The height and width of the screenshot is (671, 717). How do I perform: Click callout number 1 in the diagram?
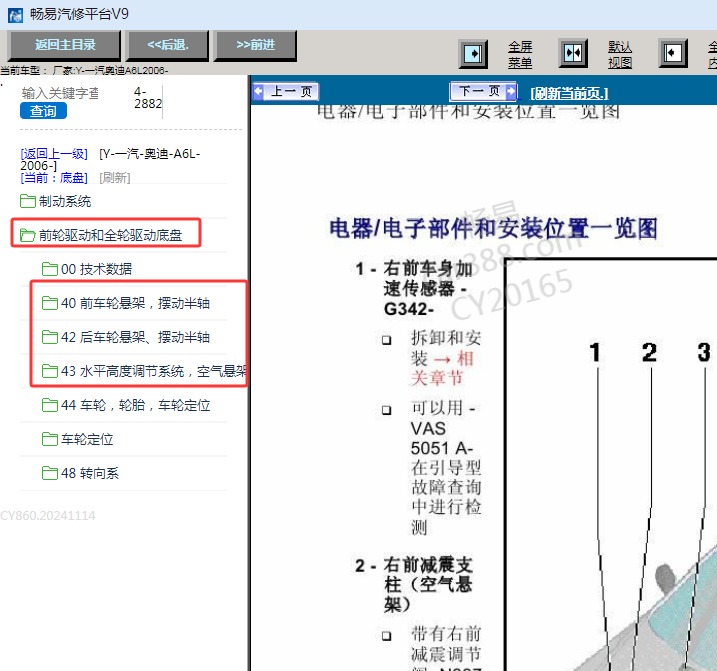tap(595, 353)
